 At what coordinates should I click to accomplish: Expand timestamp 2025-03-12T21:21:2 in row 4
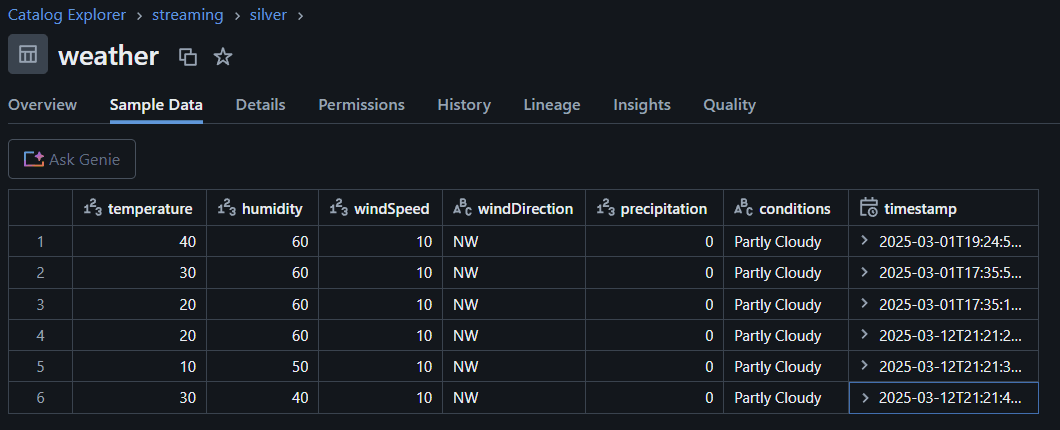(864, 334)
